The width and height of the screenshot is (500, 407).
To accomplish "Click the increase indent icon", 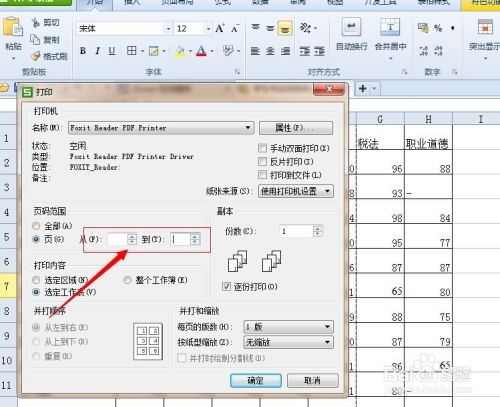I will (319, 51).
